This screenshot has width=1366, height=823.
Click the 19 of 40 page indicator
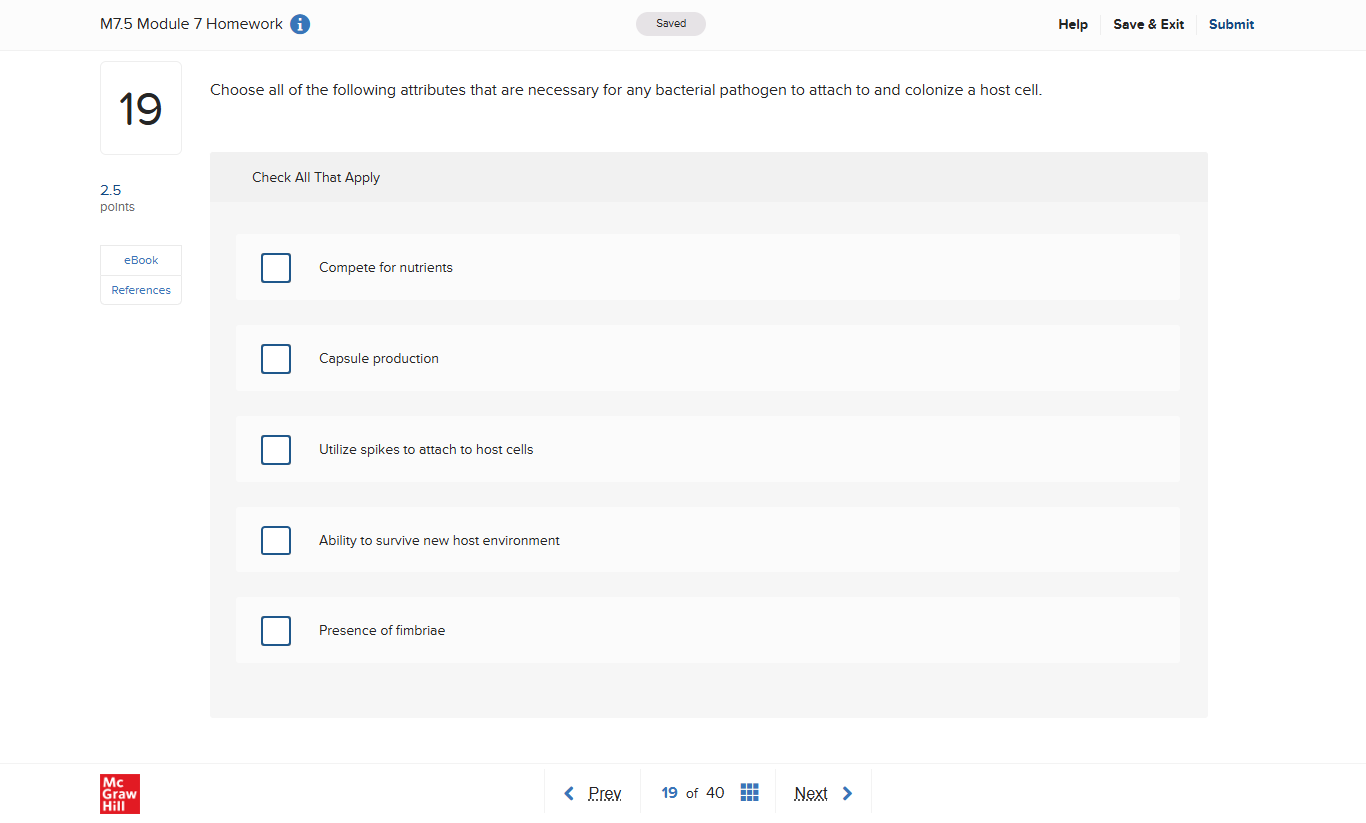pos(691,792)
